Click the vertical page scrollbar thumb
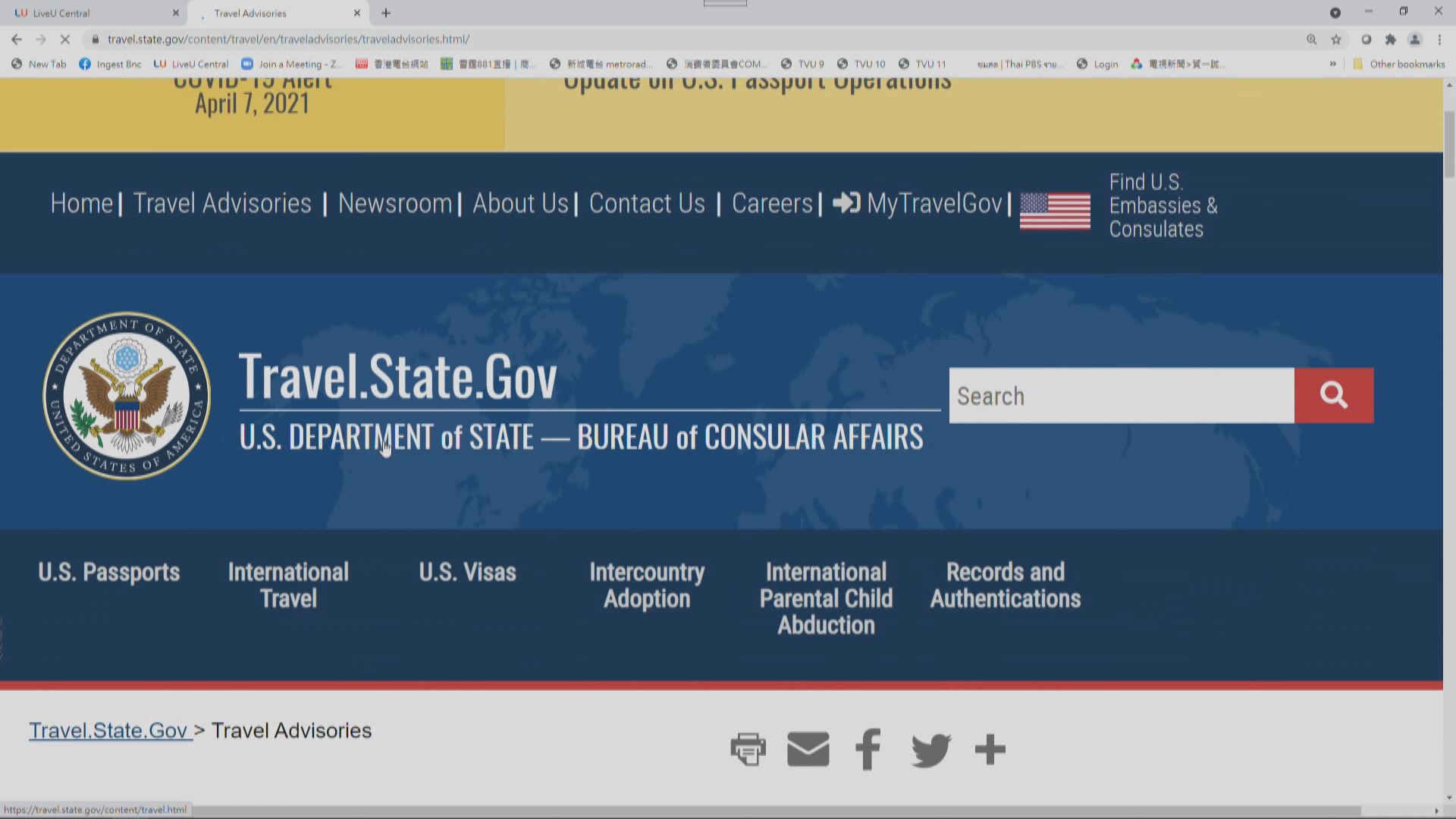Screen dimensions: 1456x819 pyautogui.click(x=1449, y=144)
